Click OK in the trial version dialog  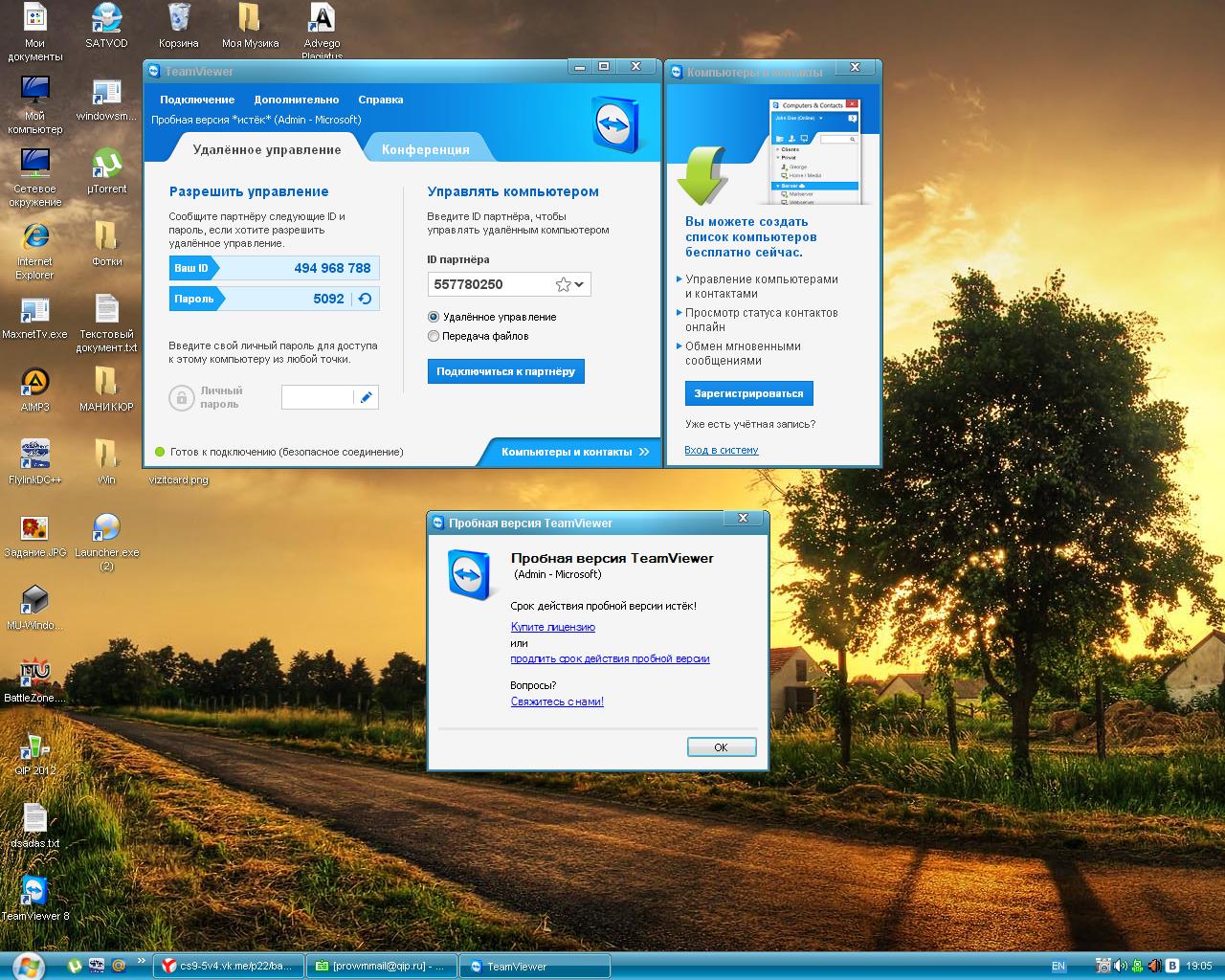click(722, 747)
